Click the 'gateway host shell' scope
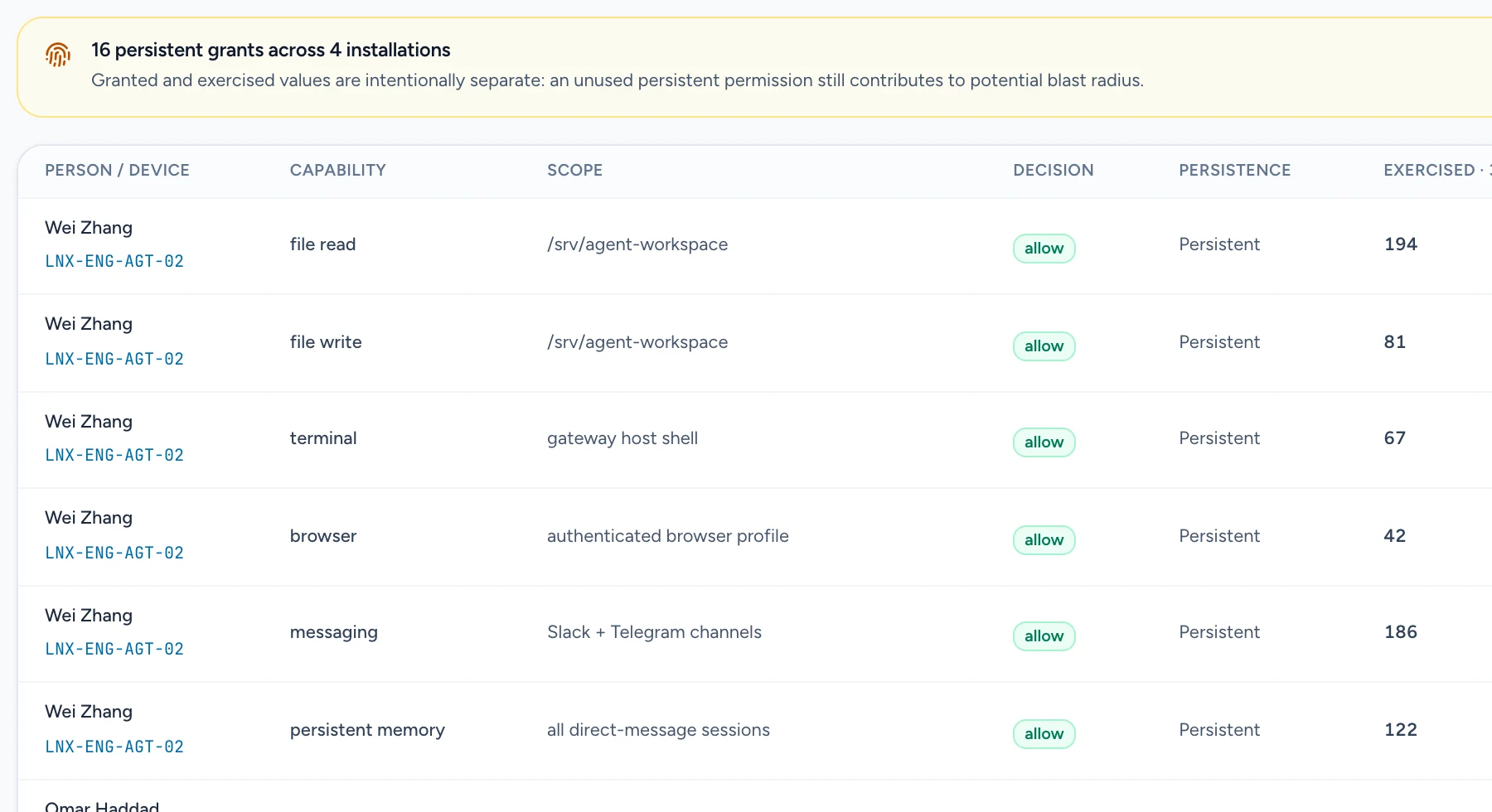 coord(622,438)
